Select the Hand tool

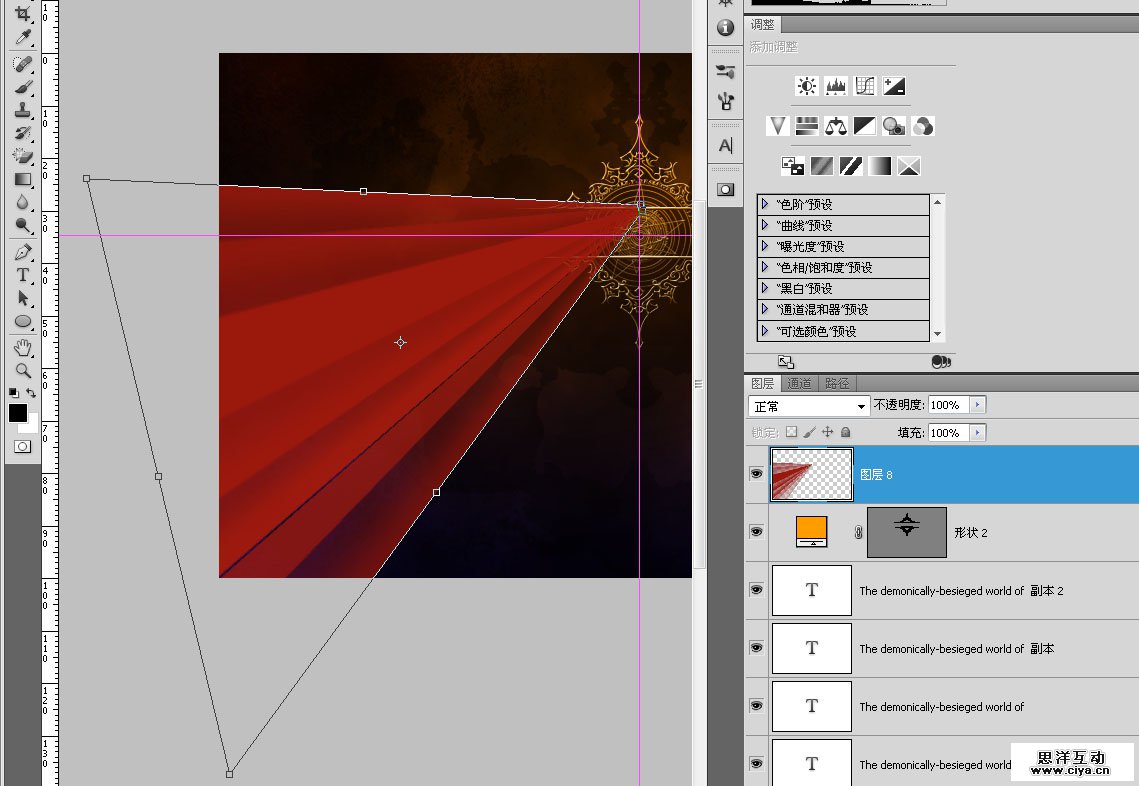point(22,348)
